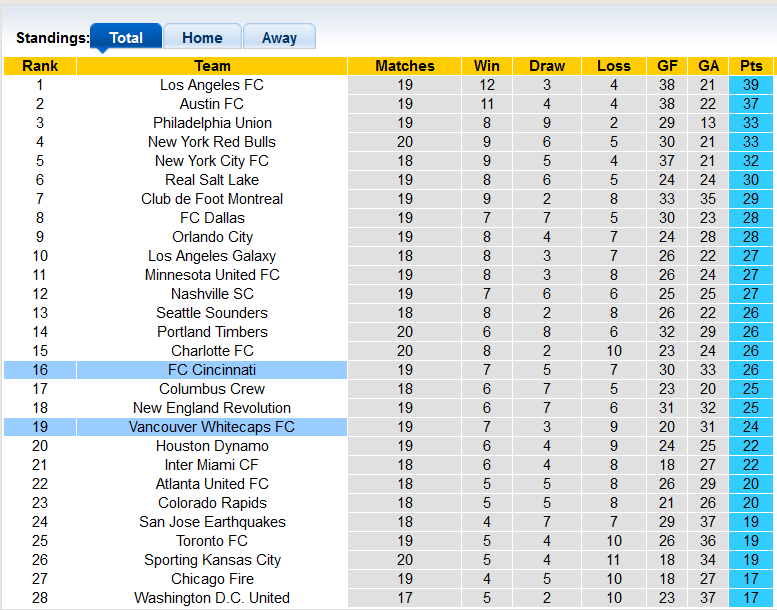Select the Away standings tab

pyautogui.click(x=279, y=38)
